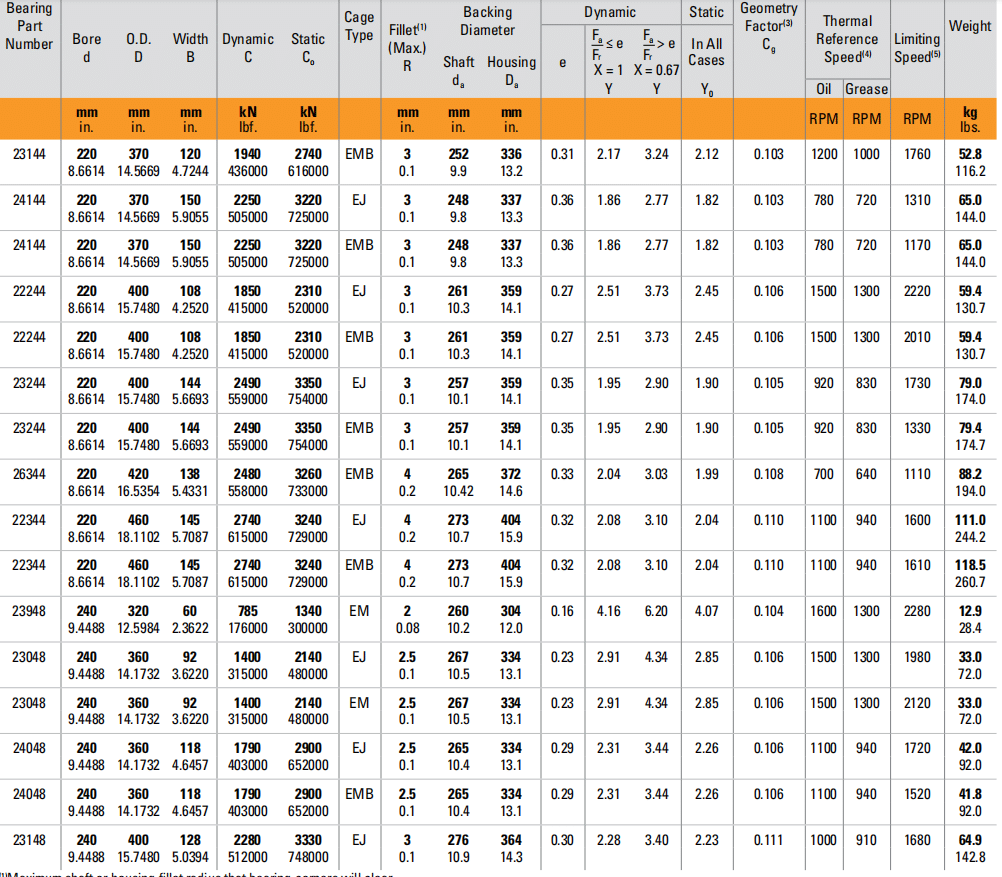Screen dimensions: 1002x877
Task: Select the 0.111 geometry factor value
Action: 768,840
